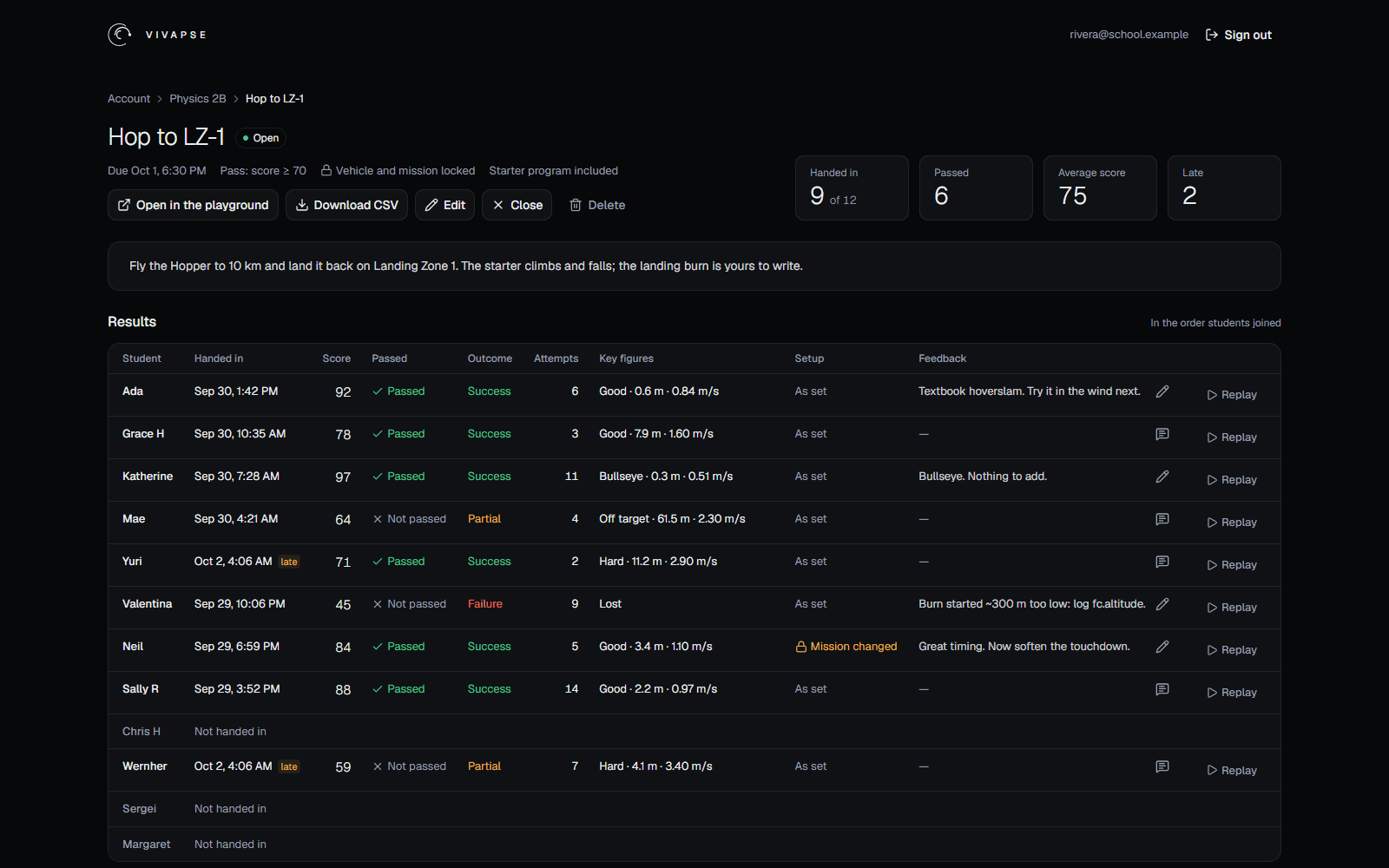This screenshot has width=1389, height=868.
Task: Click the Vivapse logo icon
Action: click(x=120, y=35)
